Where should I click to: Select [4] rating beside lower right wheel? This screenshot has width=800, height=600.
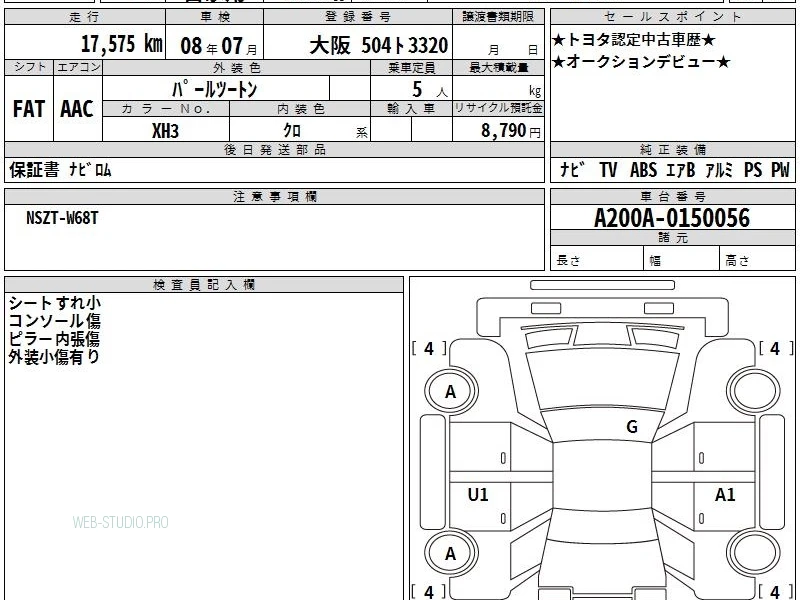[x=776, y=592]
